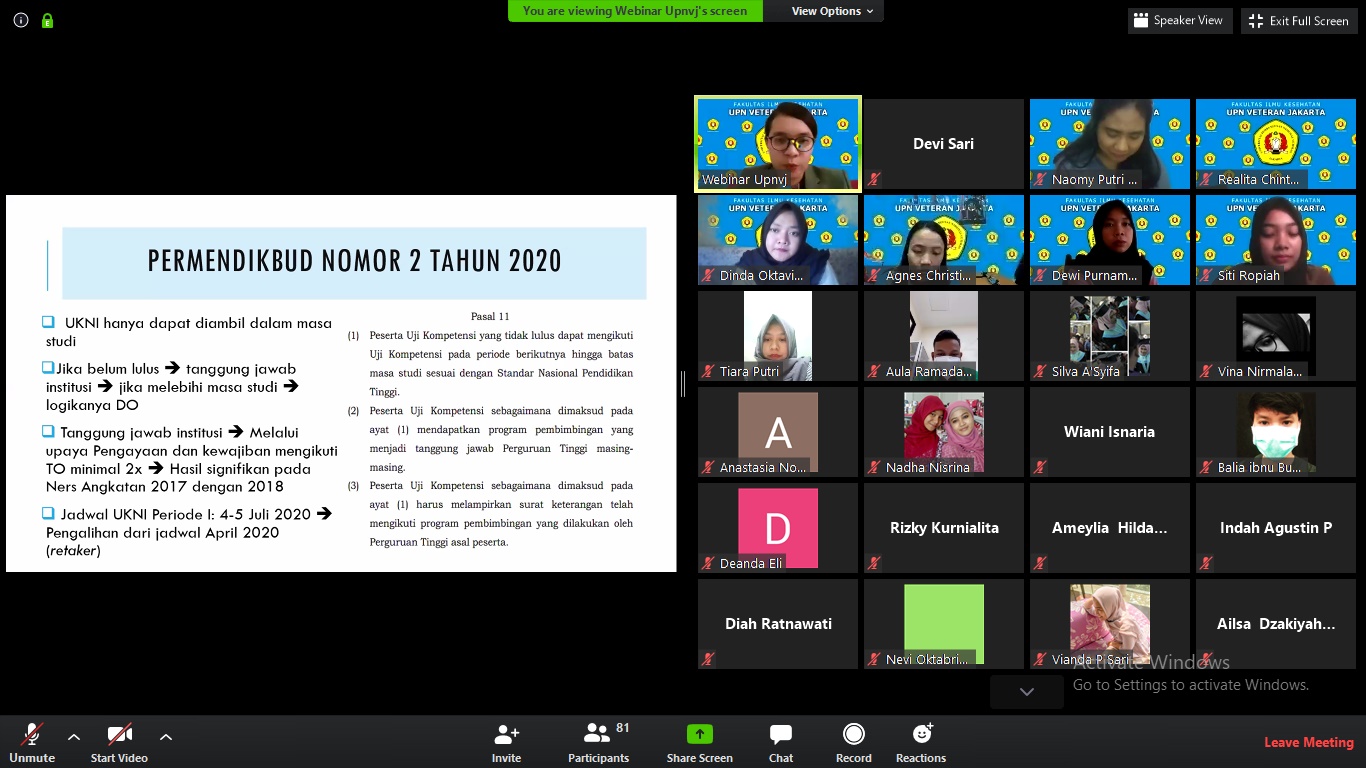This screenshot has height=768, width=1366.
Task: Click the meeting info icon
Action: click(x=21, y=20)
